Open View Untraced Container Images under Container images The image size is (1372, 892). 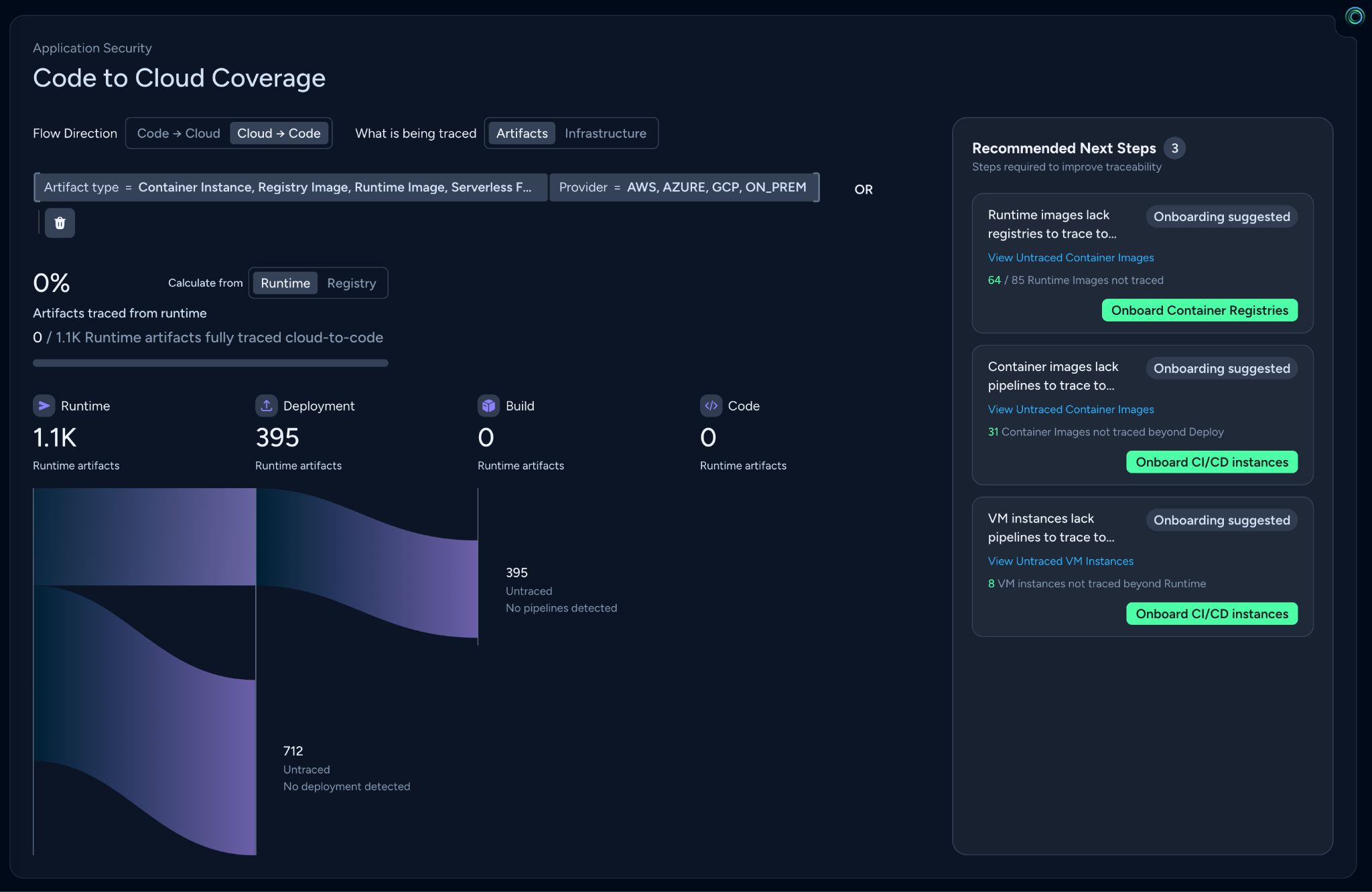(x=1071, y=409)
